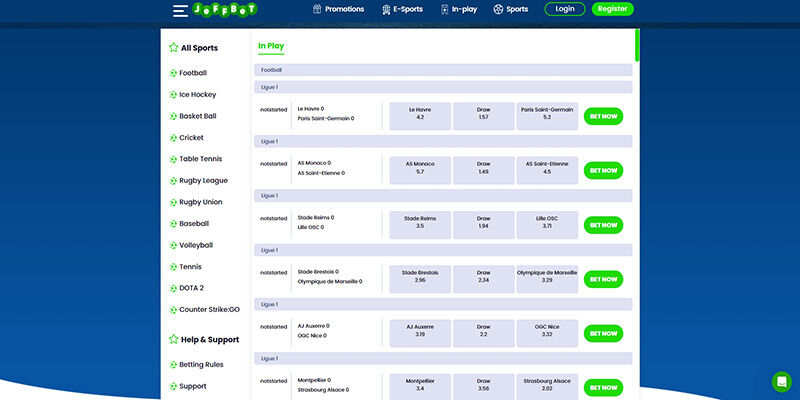Select the In Play tab
The image size is (800, 400).
point(271,46)
